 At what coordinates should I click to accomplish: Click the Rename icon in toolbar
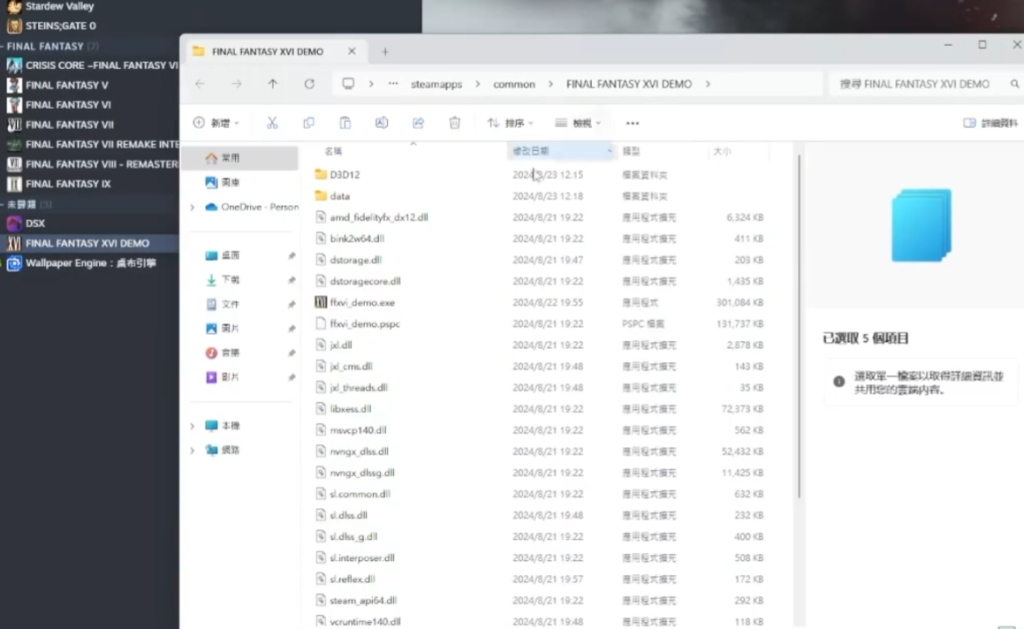click(x=381, y=123)
